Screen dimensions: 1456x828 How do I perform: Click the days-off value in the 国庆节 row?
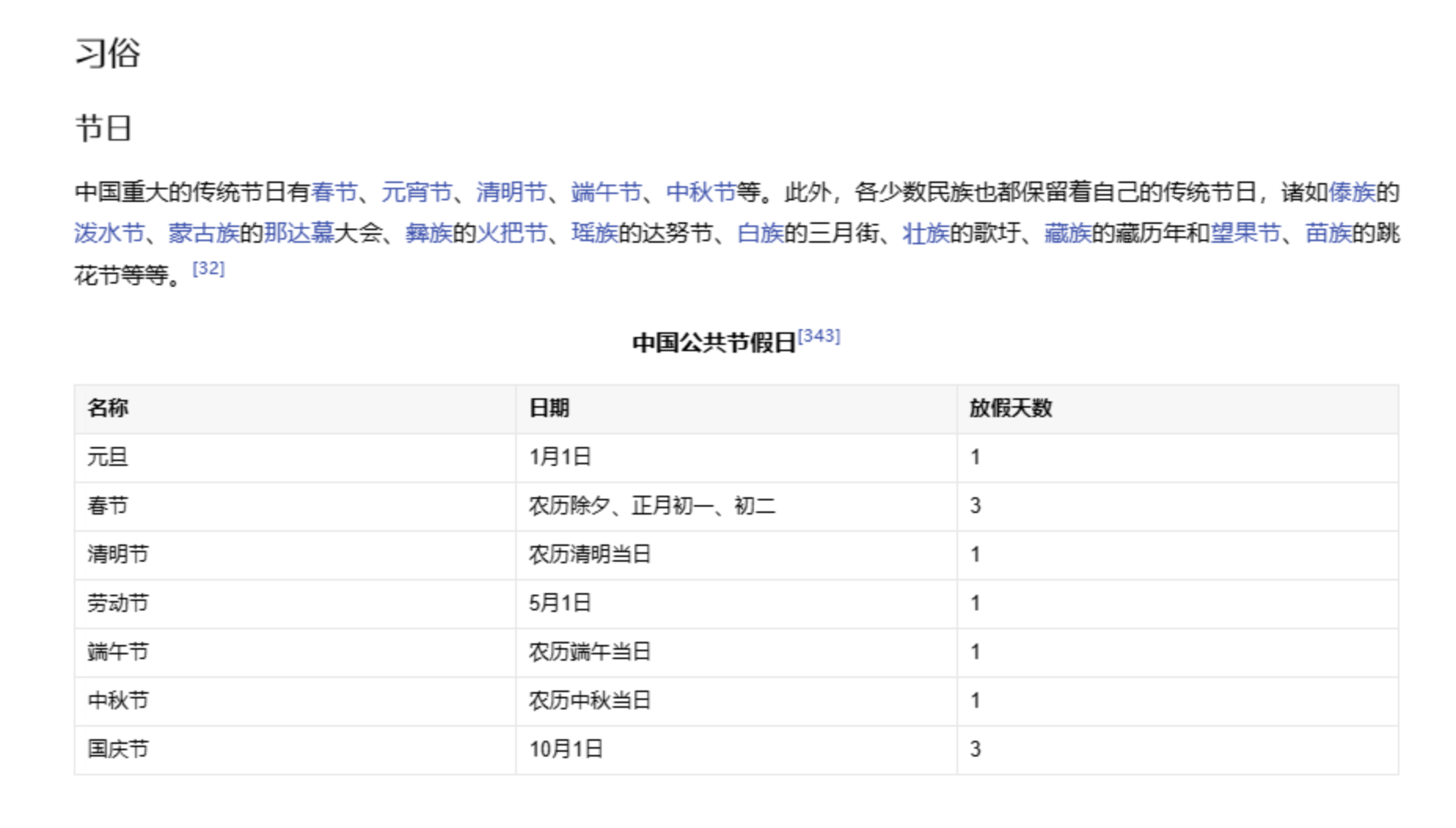click(1177, 749)
